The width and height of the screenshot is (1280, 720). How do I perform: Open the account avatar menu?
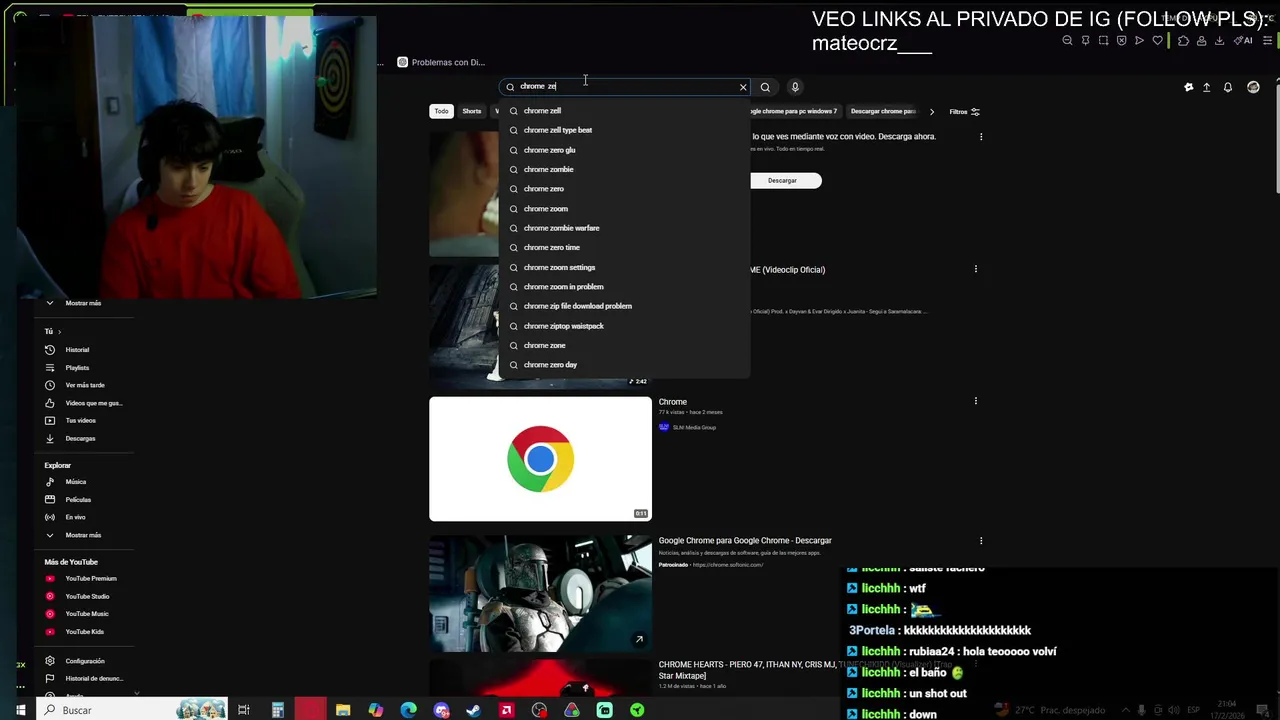pos(1253,87)
